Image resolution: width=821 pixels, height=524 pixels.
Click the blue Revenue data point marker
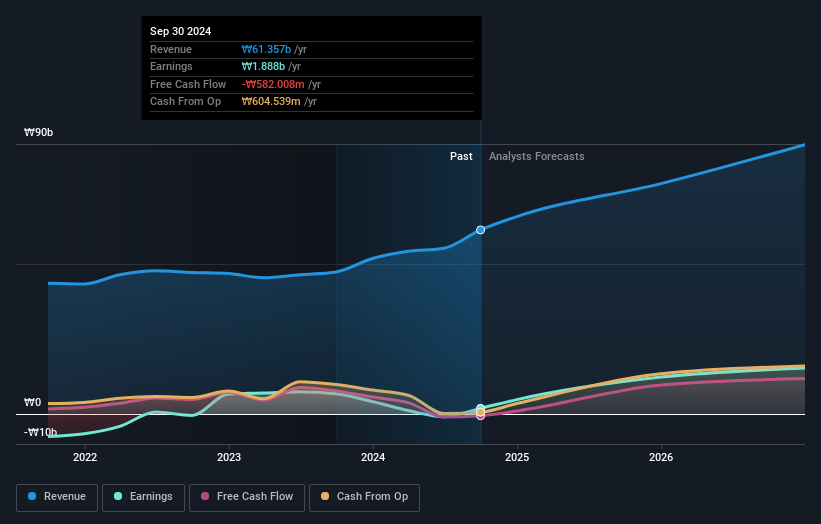(480, 230)
